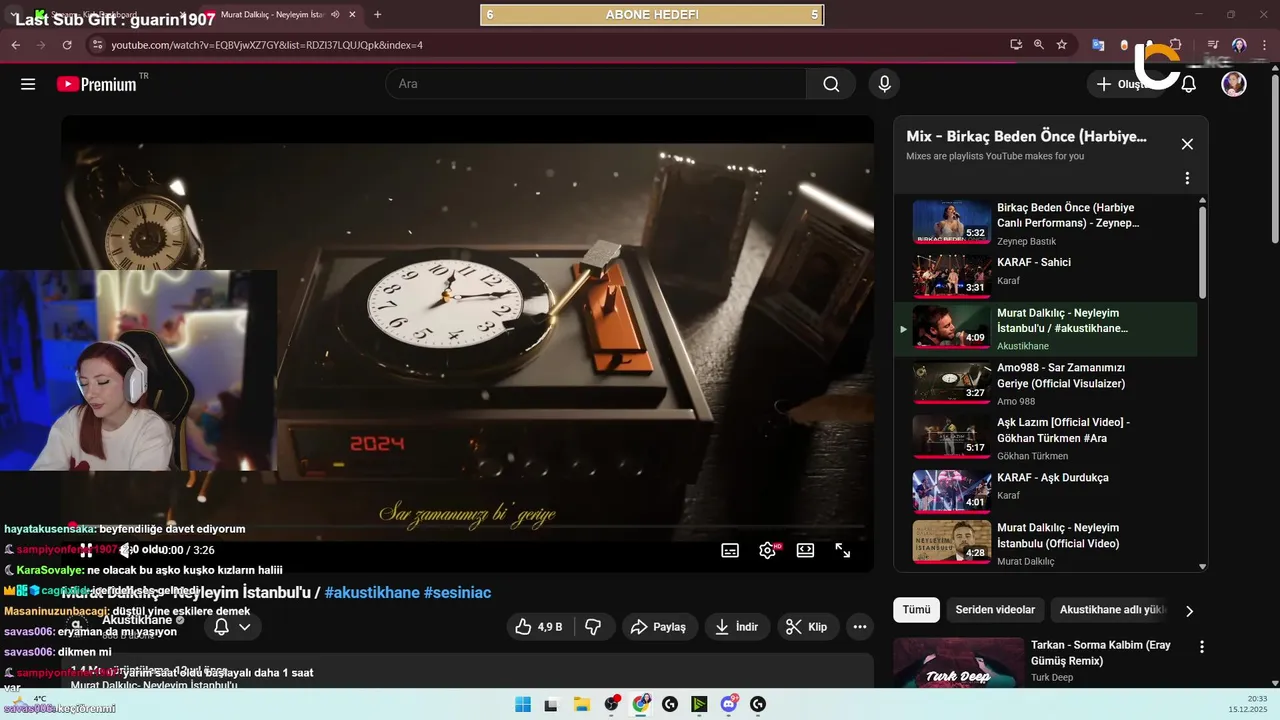
Task: Open options for Tarkan Sorma Kalbim
Action: click(x=1202, y=647)
